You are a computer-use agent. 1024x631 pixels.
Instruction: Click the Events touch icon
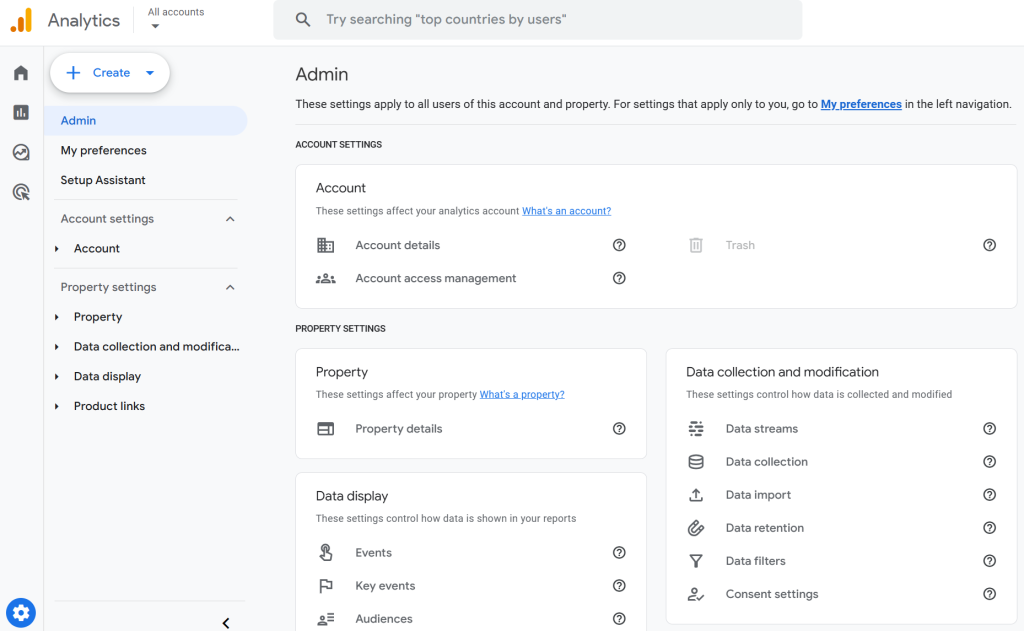coord(325,553)
